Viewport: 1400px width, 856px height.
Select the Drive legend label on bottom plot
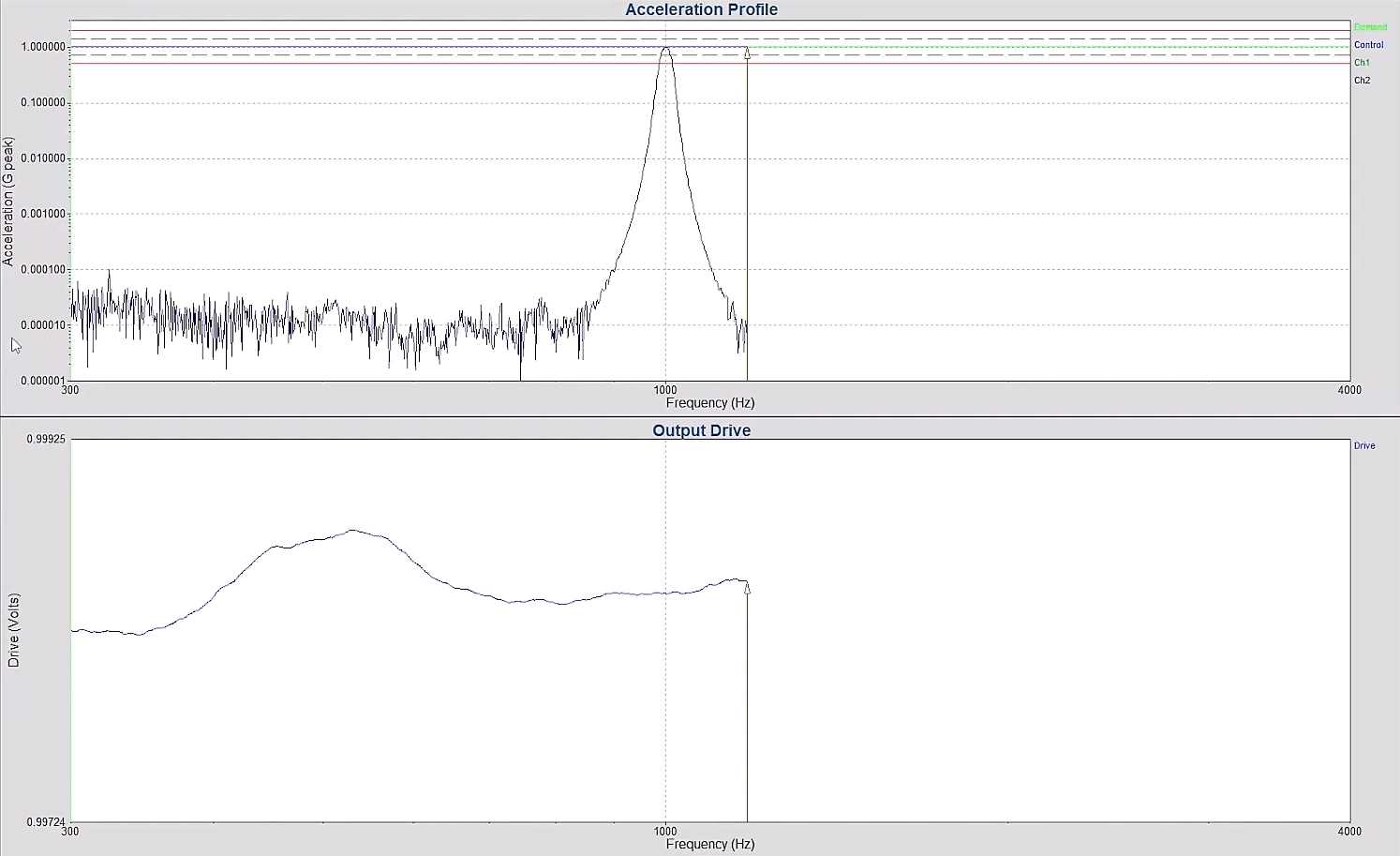(1363, 445)
